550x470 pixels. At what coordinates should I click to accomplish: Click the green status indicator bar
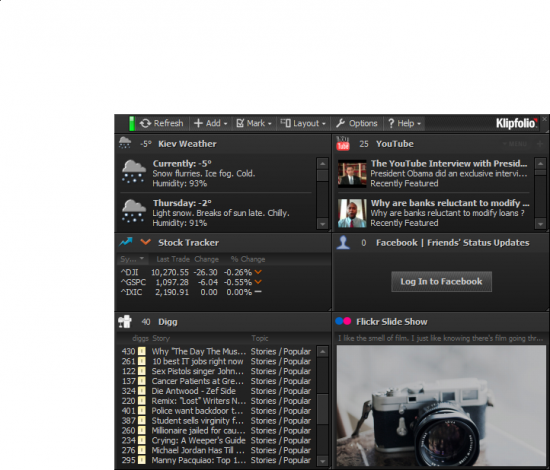point(132,123)
